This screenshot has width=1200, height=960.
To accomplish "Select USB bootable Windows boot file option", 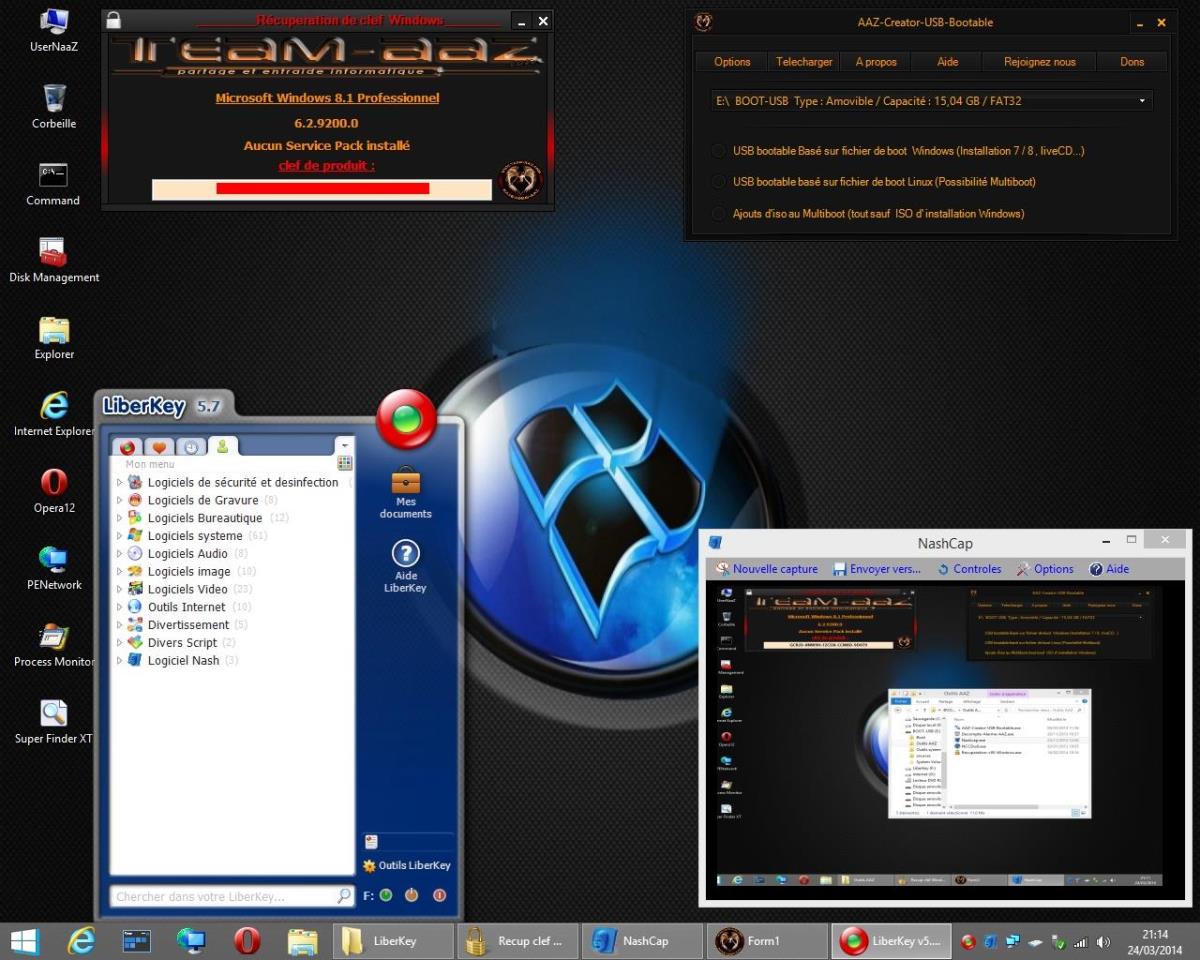I will [718, 151].
